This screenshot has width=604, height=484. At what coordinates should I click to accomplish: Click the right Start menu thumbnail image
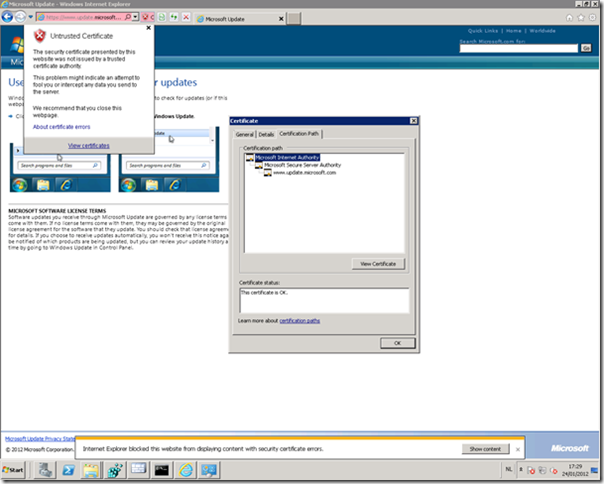tap(169, 159)
